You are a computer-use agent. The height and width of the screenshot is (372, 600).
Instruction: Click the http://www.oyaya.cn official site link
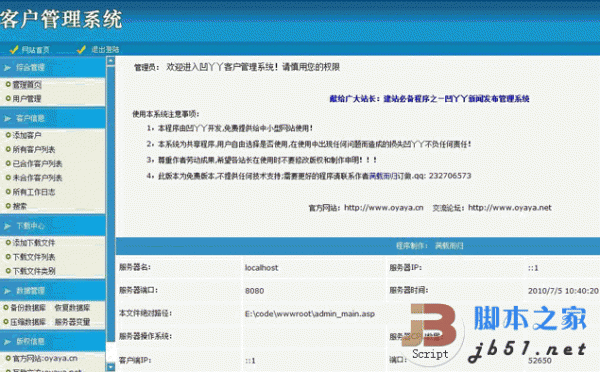384,208
